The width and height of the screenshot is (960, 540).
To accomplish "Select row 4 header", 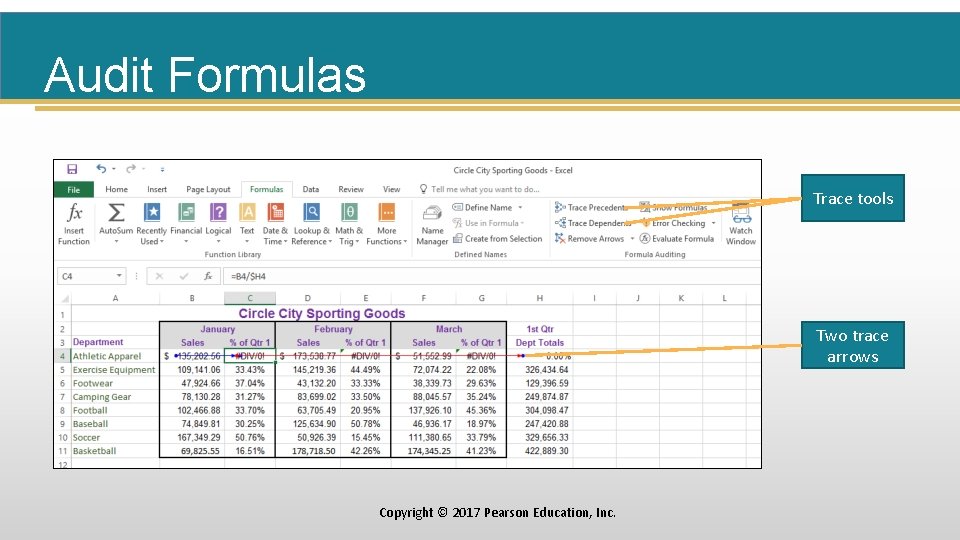I will 62,356.
